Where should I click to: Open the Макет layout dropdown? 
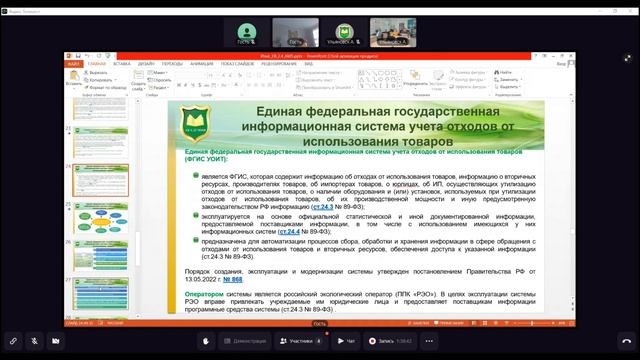coord(158,73)
